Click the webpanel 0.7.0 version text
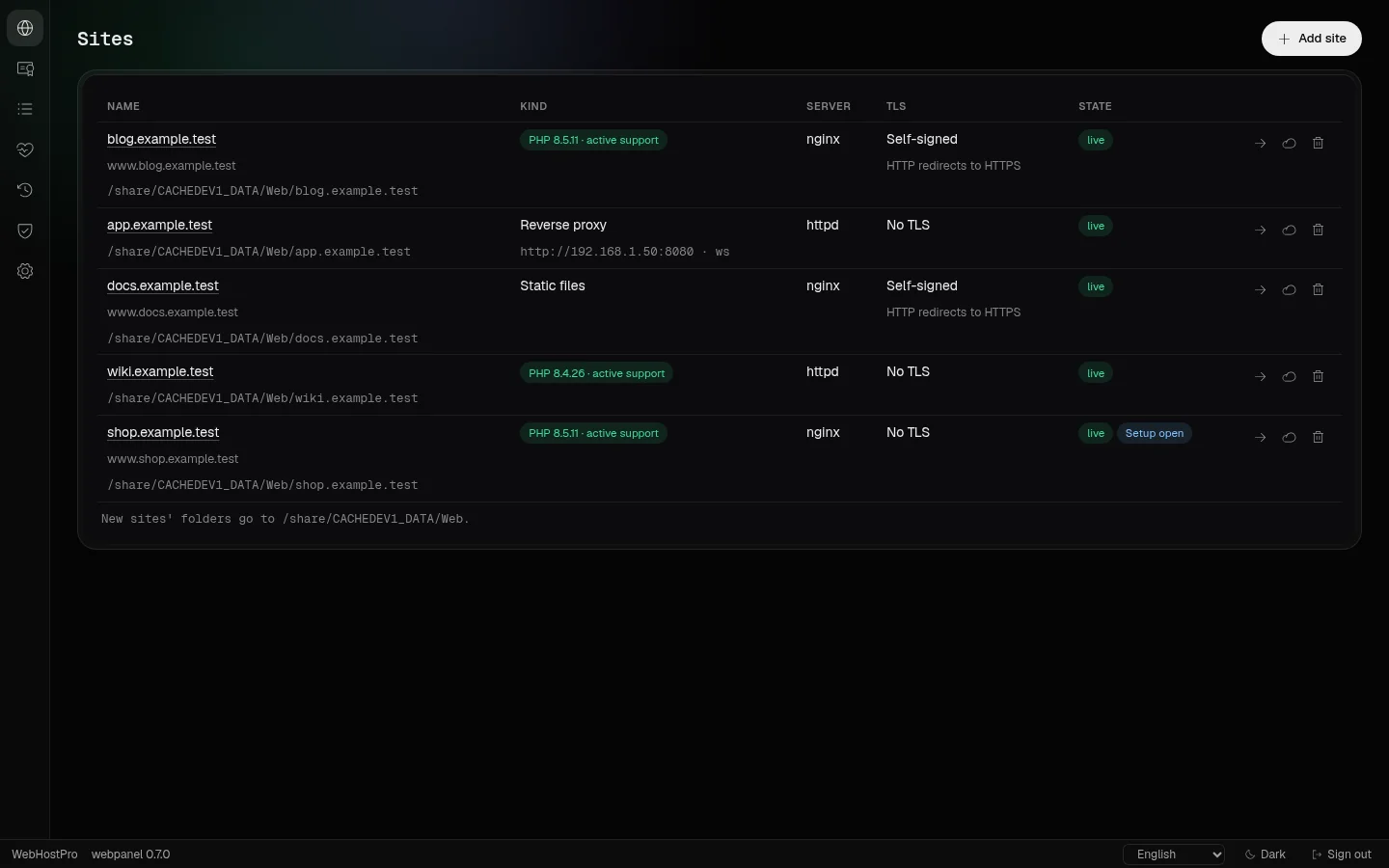 (130, 854)
